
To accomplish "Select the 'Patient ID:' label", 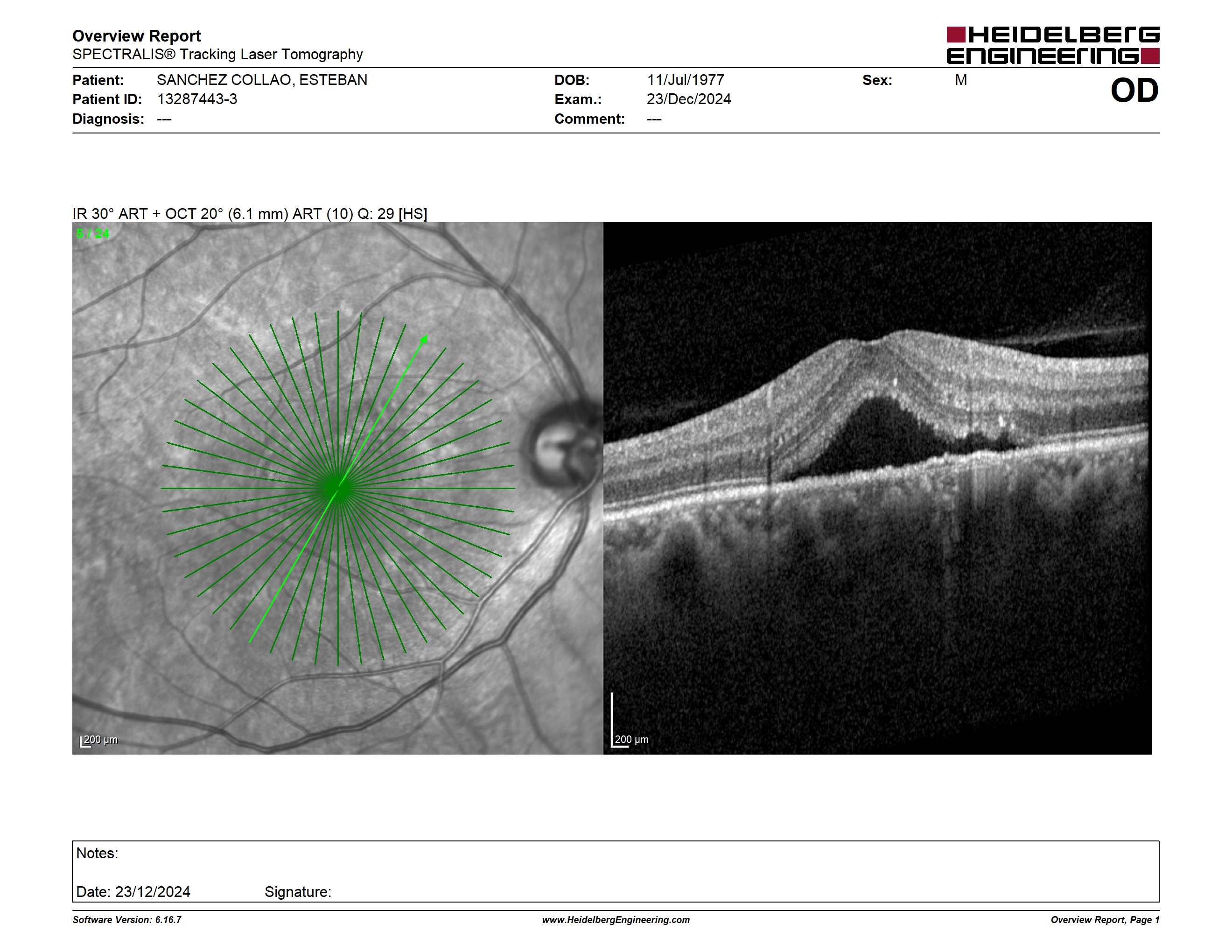I will (x=106, y=99).
